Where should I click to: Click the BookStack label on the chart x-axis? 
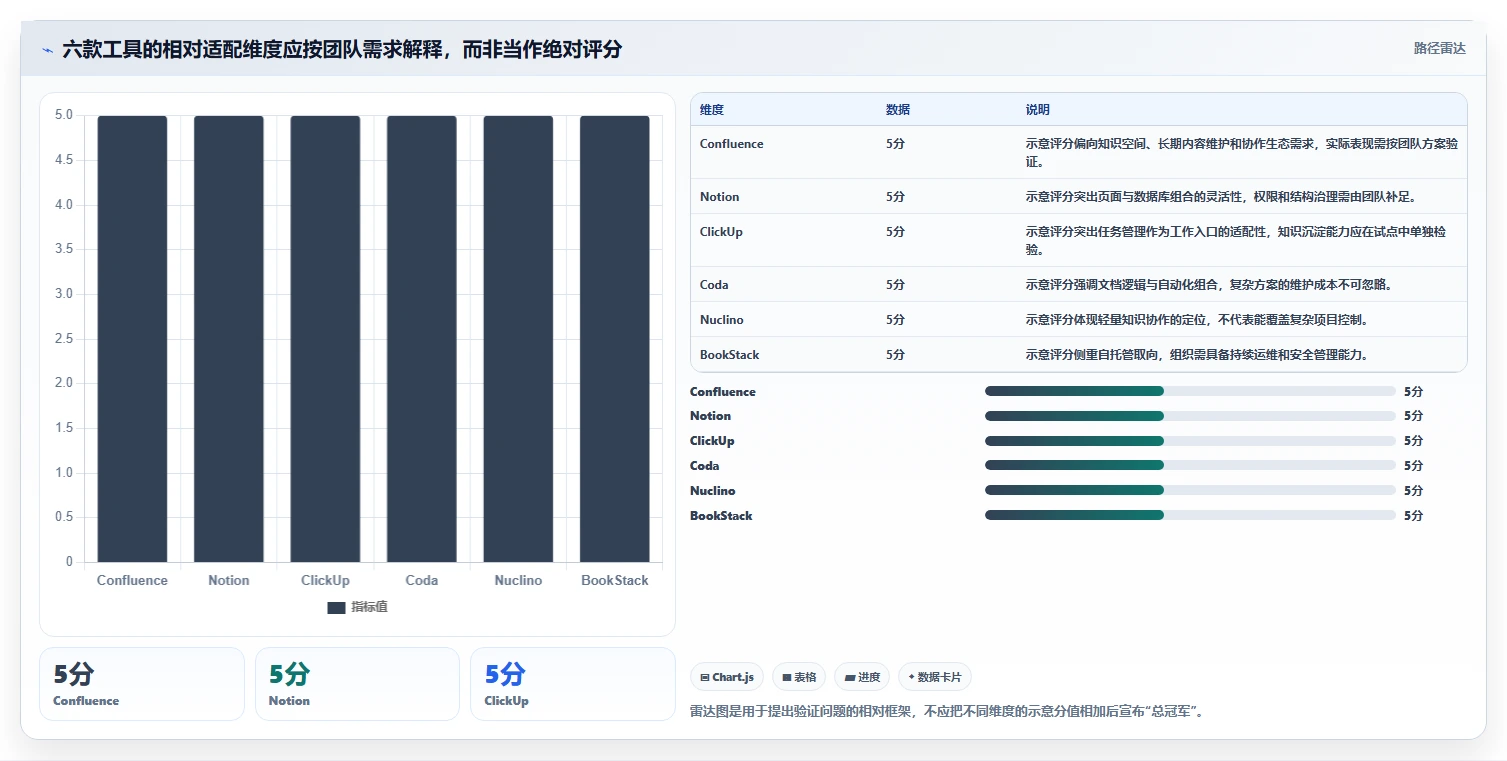pyautogui.click(x=615, y=580)
